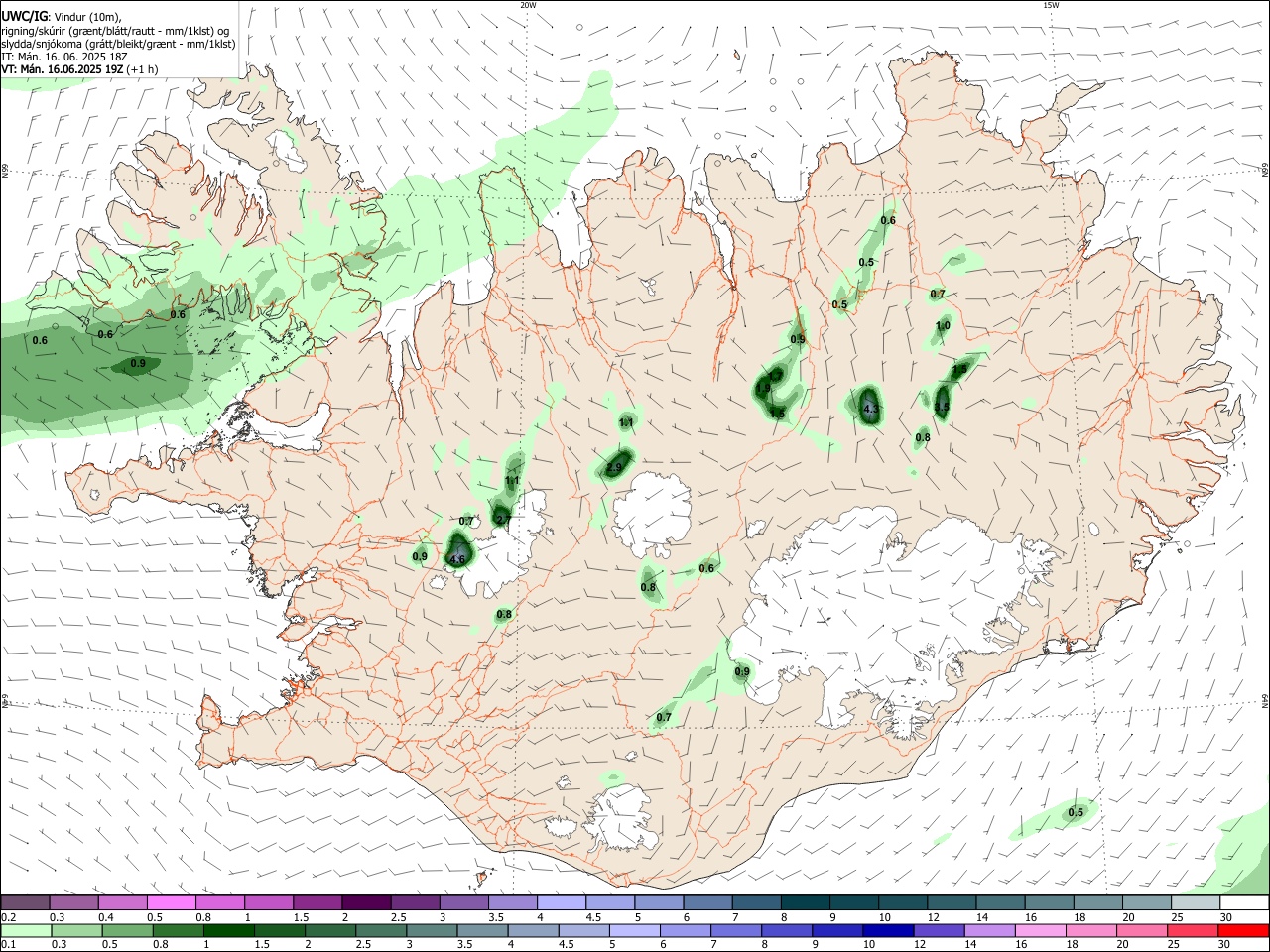Pick the orchid 0.4 swatch, upper legend row
The image size is (1270, 952).
[x=122, y=903]
